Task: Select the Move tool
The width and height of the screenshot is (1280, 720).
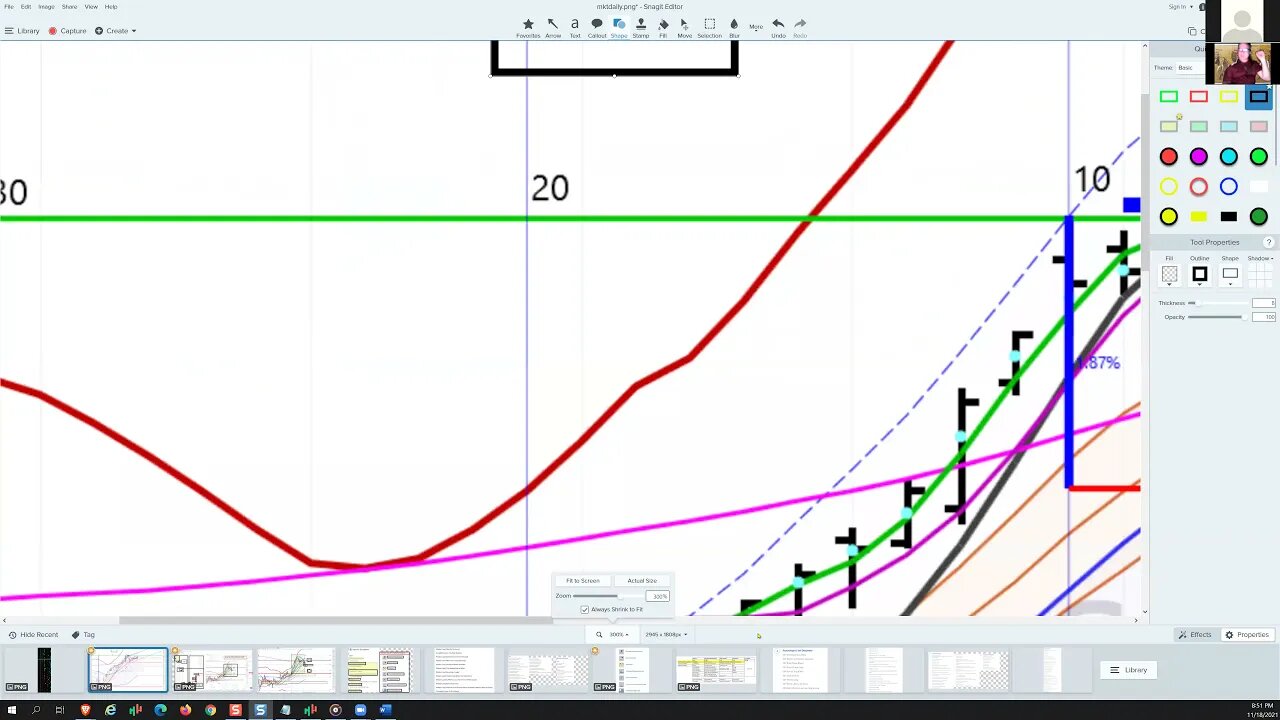Action: click(684, 28)
